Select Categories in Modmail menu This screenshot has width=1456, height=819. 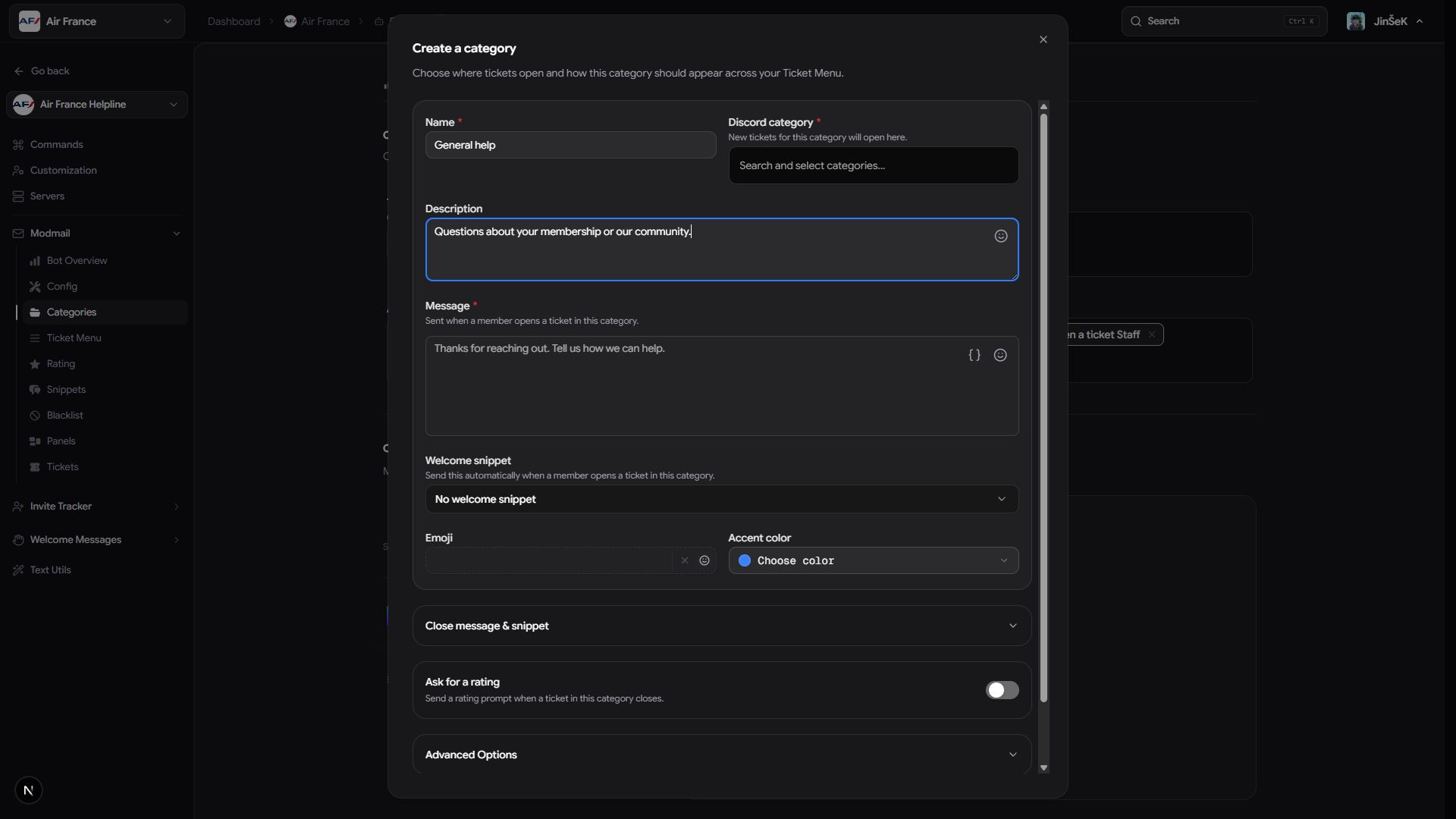click(106, 312)
